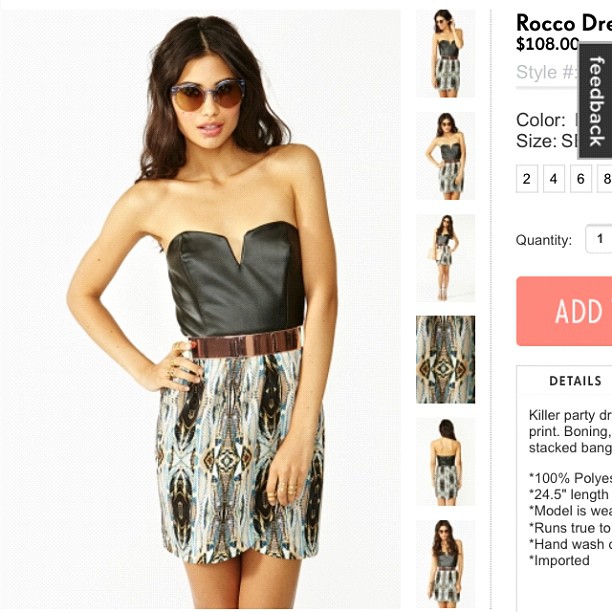This screenshot has height=612, width=612.
Task: Select size 2 box
Action: click(x=527, y=179)
